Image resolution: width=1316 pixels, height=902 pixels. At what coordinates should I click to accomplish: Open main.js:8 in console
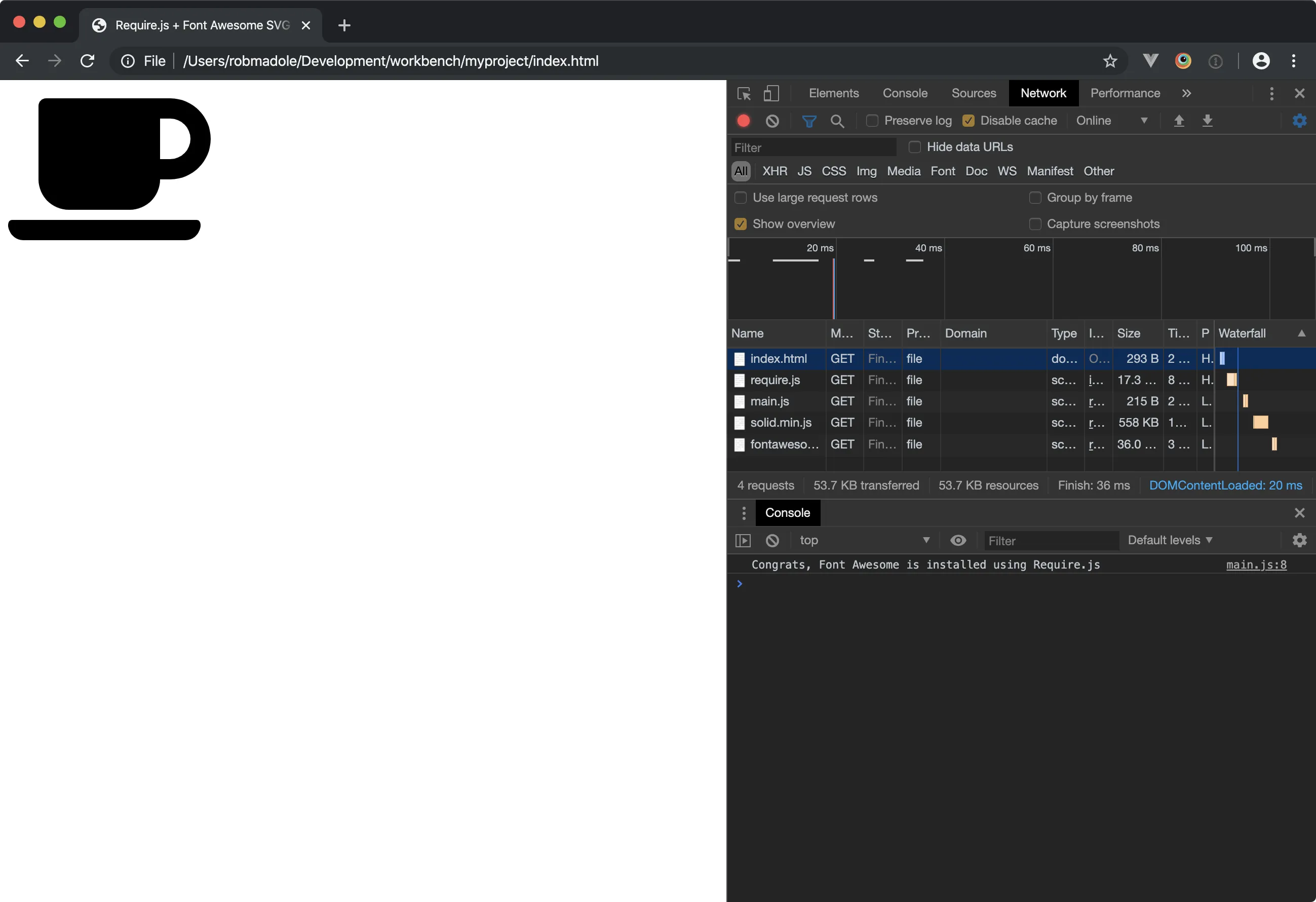[x=1257, y=565]
